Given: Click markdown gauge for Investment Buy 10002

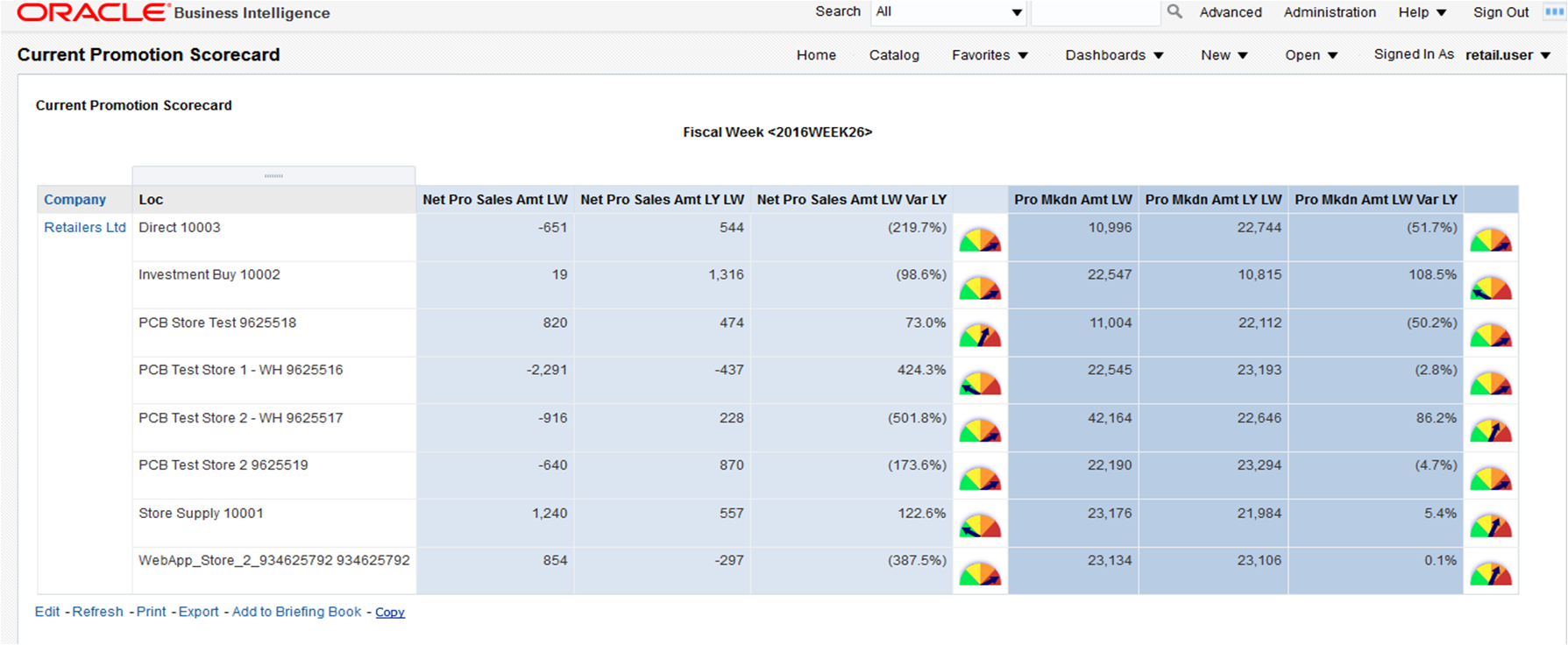Looking at the screenshot, I should coord(1491,287).
